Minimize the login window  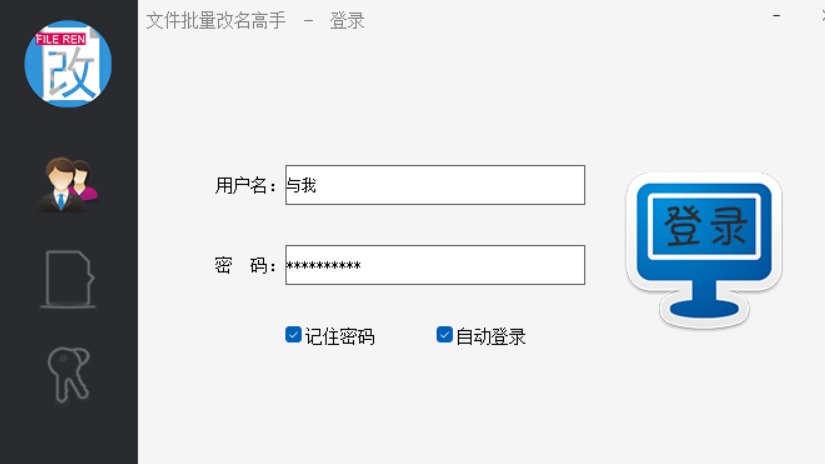(777, 16)
